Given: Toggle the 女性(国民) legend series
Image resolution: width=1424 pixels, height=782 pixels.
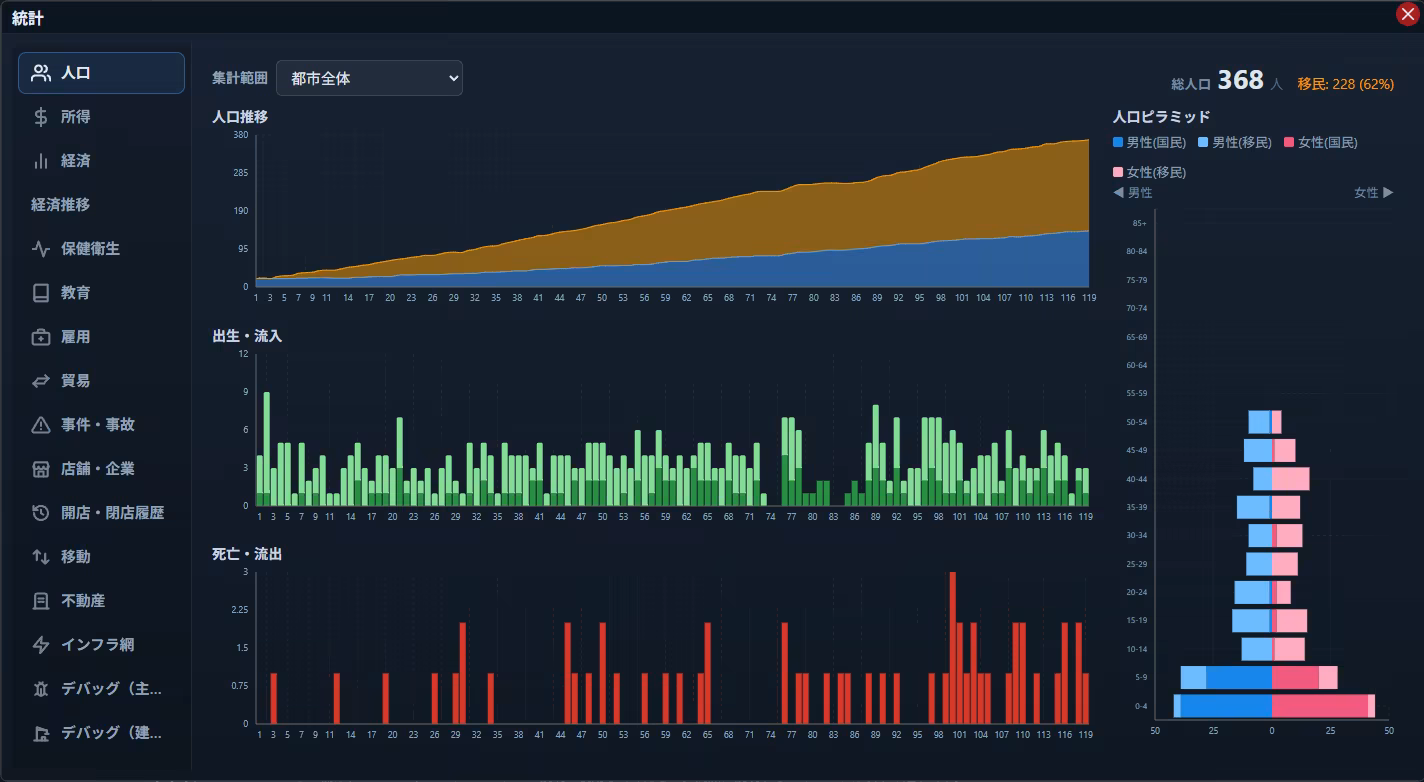Looking at the screenshot, I should (x=1321, y=143).
